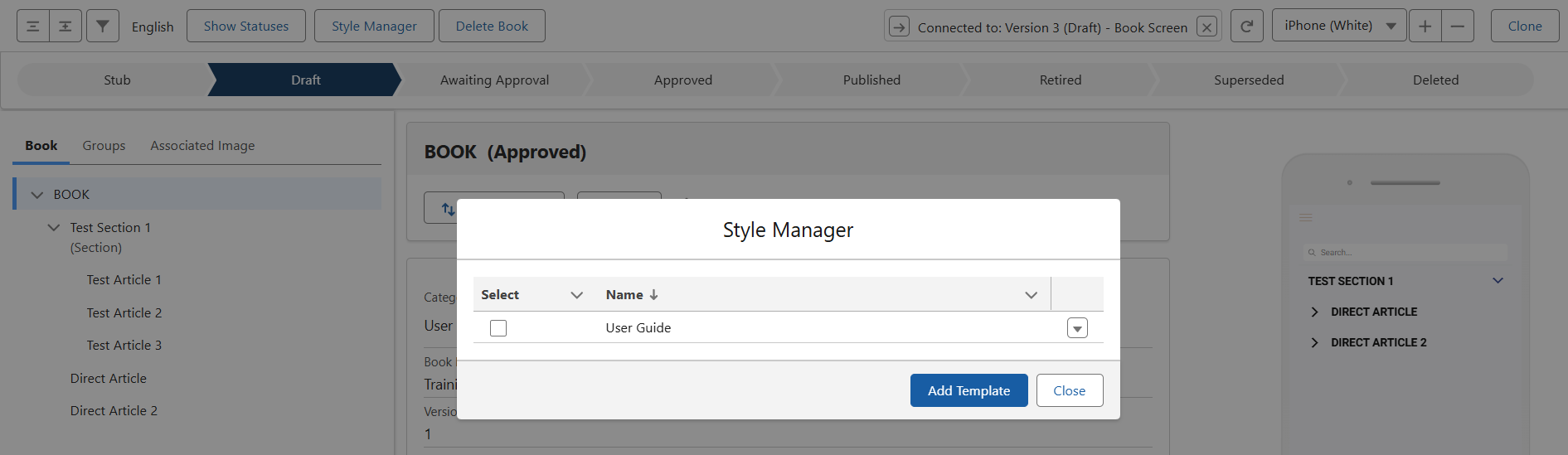Expand DIRECT ARTICLE in phone preview
Viewport: 1568px width, 455px height.
[x=1314, y=312]
